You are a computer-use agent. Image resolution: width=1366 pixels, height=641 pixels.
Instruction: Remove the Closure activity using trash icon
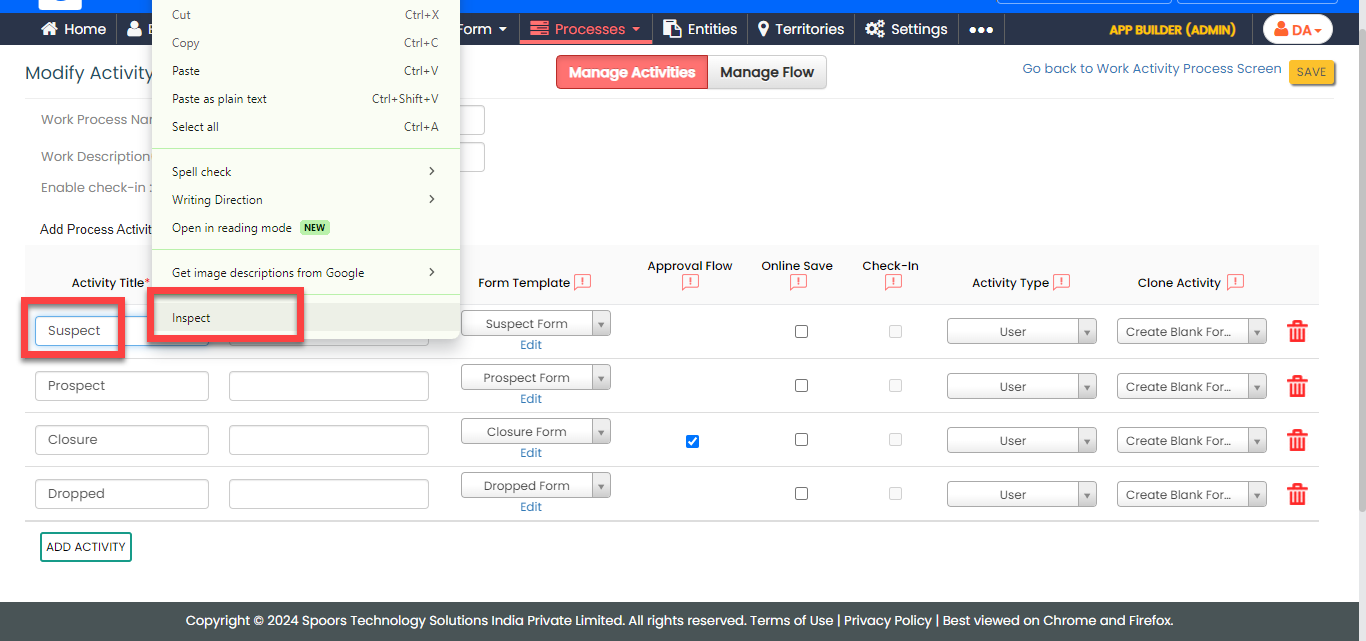click(x=1297, y=440)
